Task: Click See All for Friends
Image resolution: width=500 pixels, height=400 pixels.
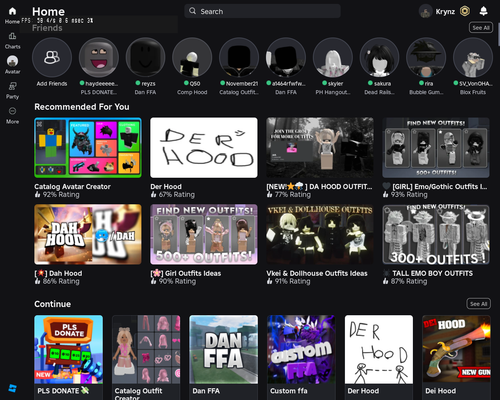Action: [x=481, y=28]
